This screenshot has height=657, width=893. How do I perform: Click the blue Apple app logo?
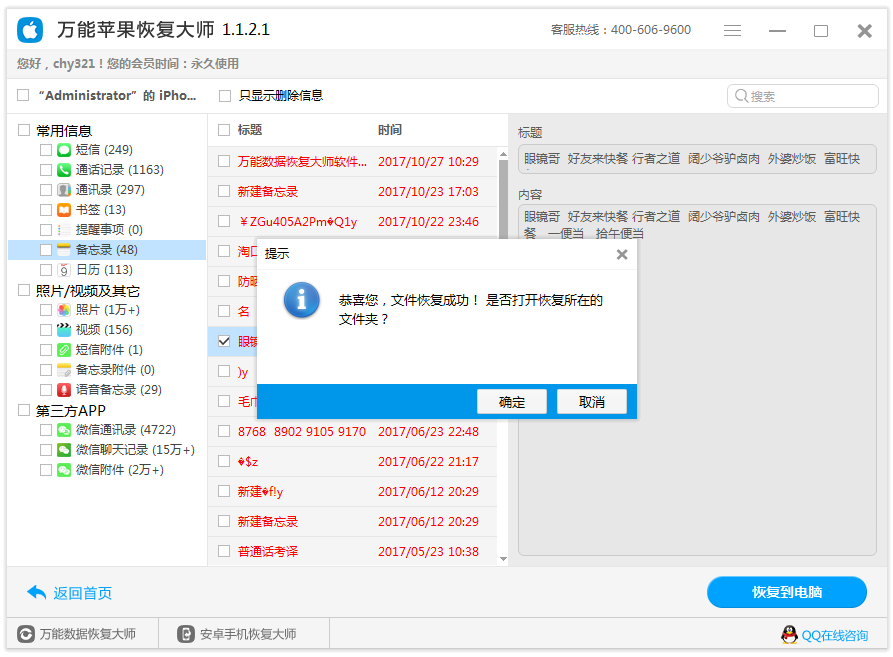(30, 30)
